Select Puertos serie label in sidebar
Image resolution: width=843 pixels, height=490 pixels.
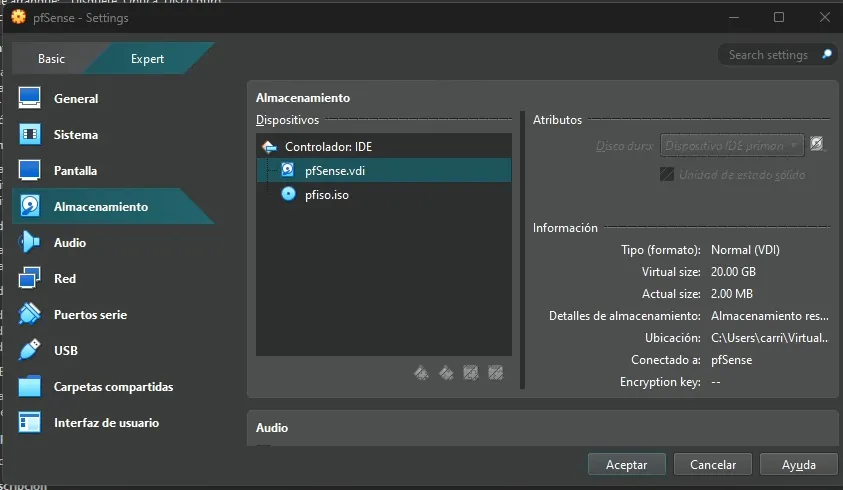click(90, 315)
